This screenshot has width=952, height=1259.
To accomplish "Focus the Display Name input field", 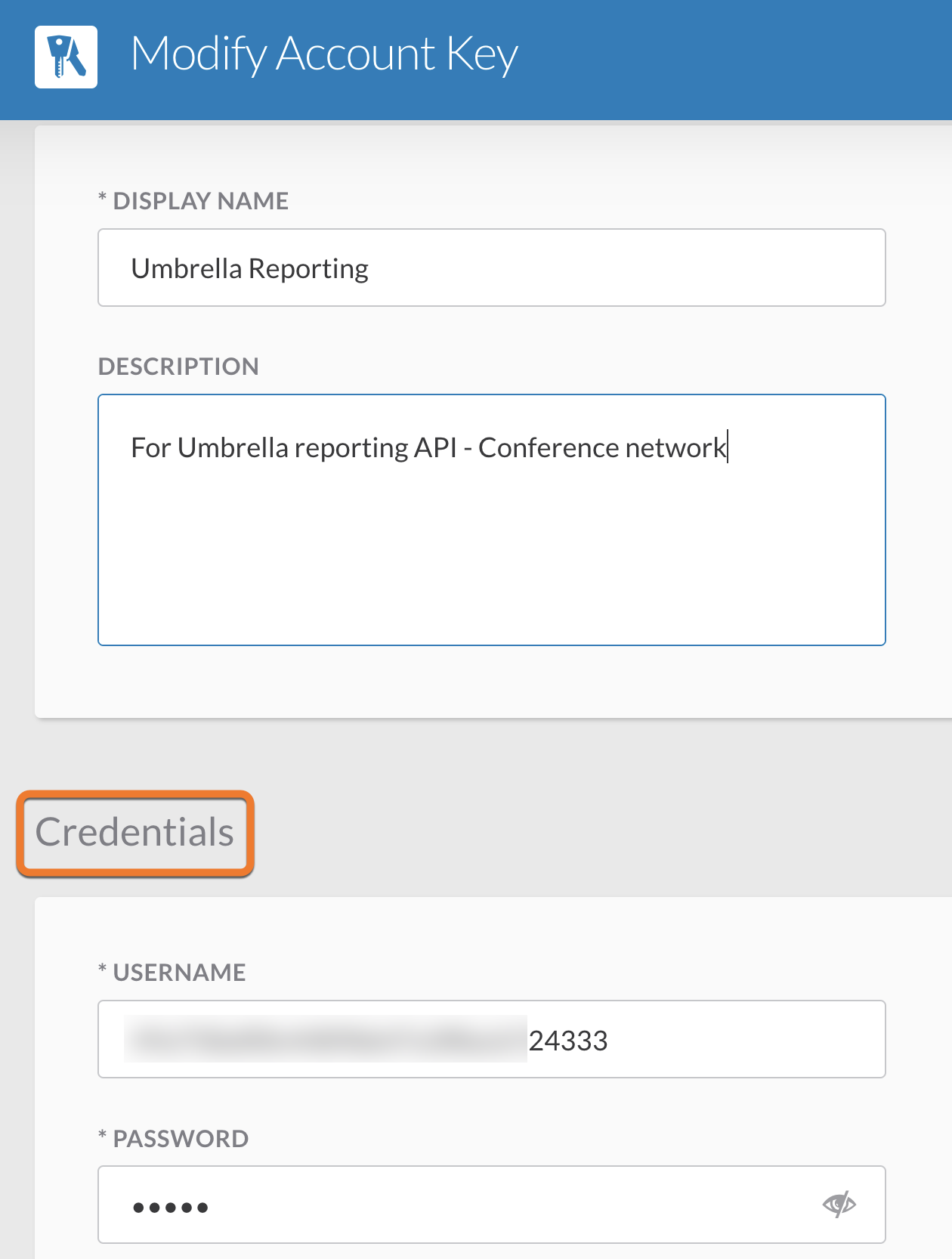I will coord(491,268).
